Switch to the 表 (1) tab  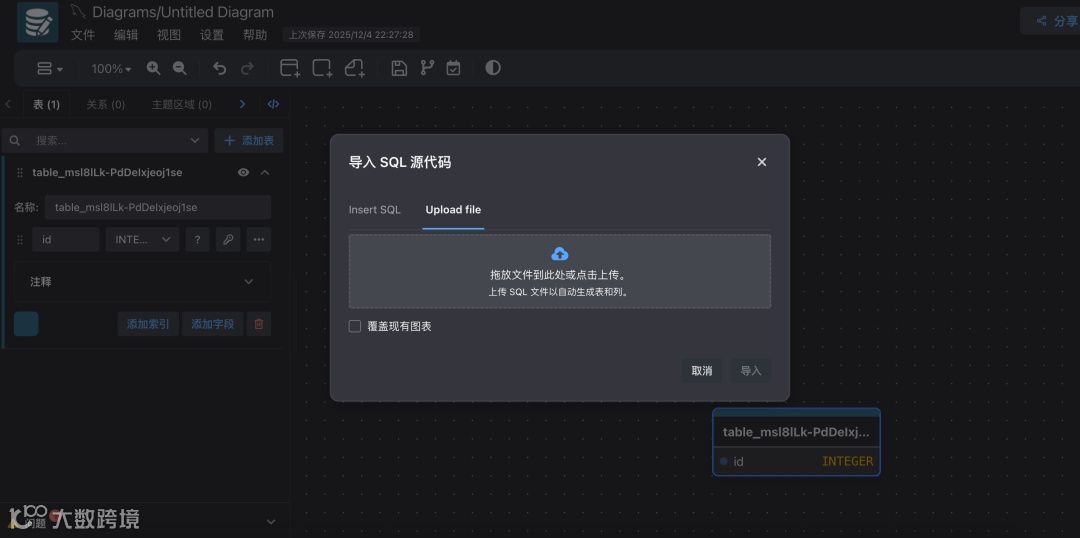pos(46,105)
